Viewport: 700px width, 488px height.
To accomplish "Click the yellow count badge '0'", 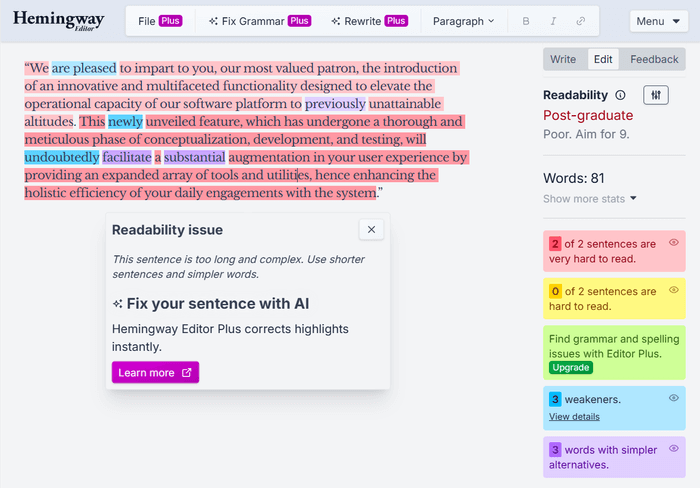I will tap(555, 291).
